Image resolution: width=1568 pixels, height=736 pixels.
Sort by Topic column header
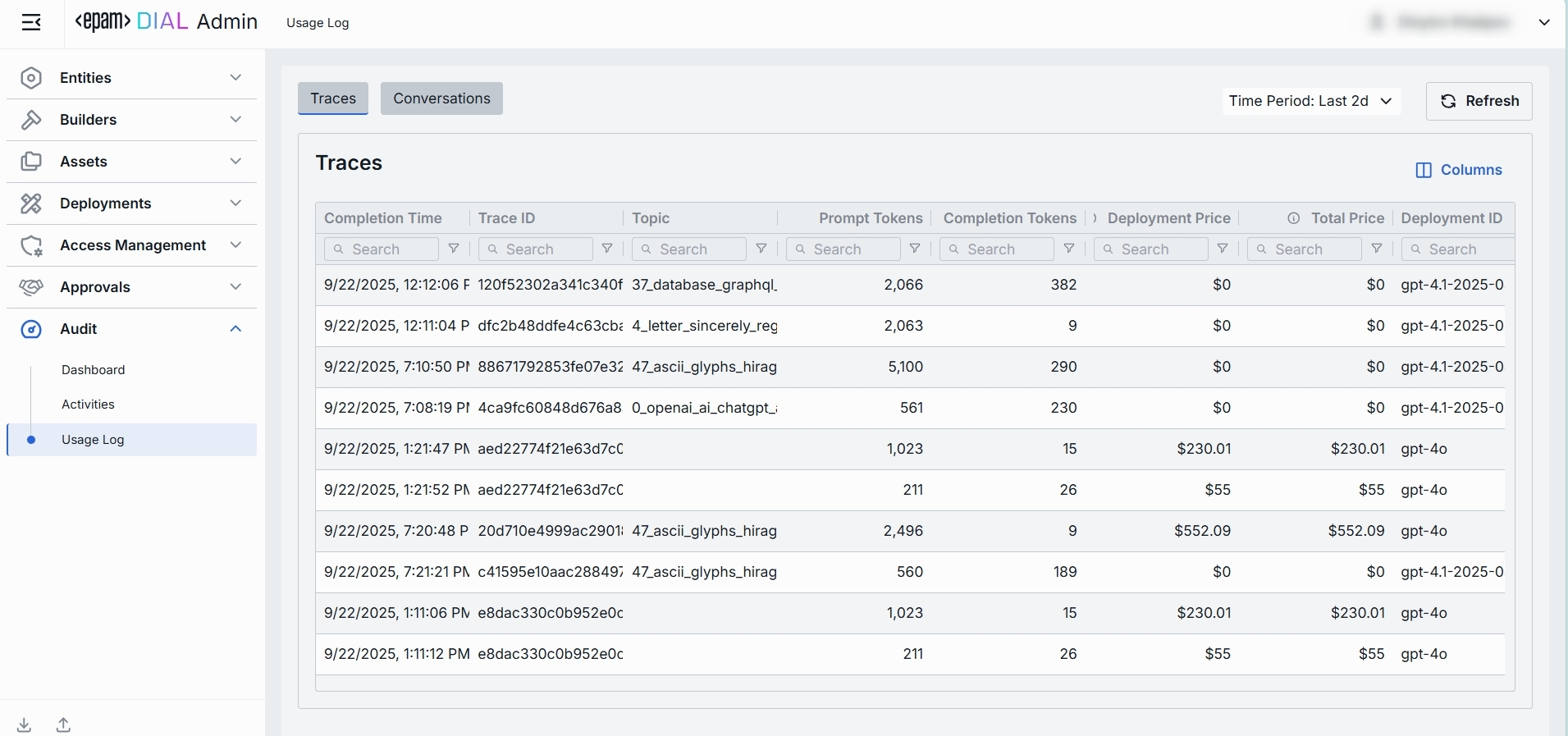click(651, 218)
